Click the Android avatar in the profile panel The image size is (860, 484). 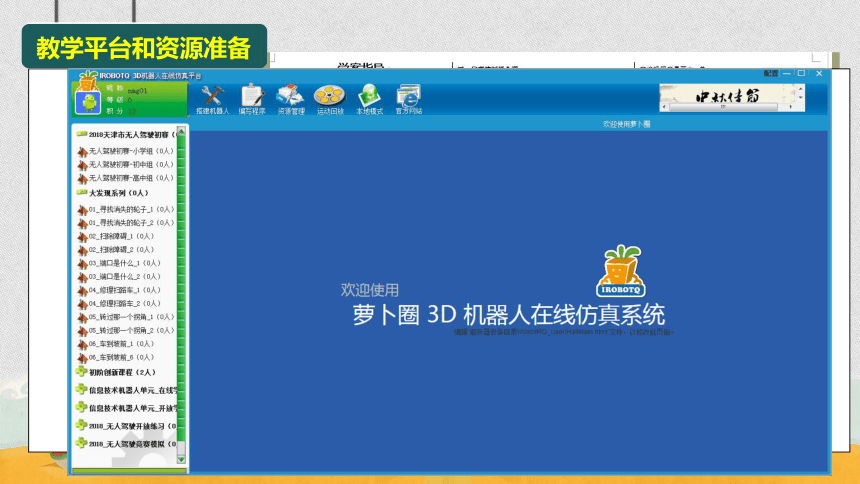88,102
